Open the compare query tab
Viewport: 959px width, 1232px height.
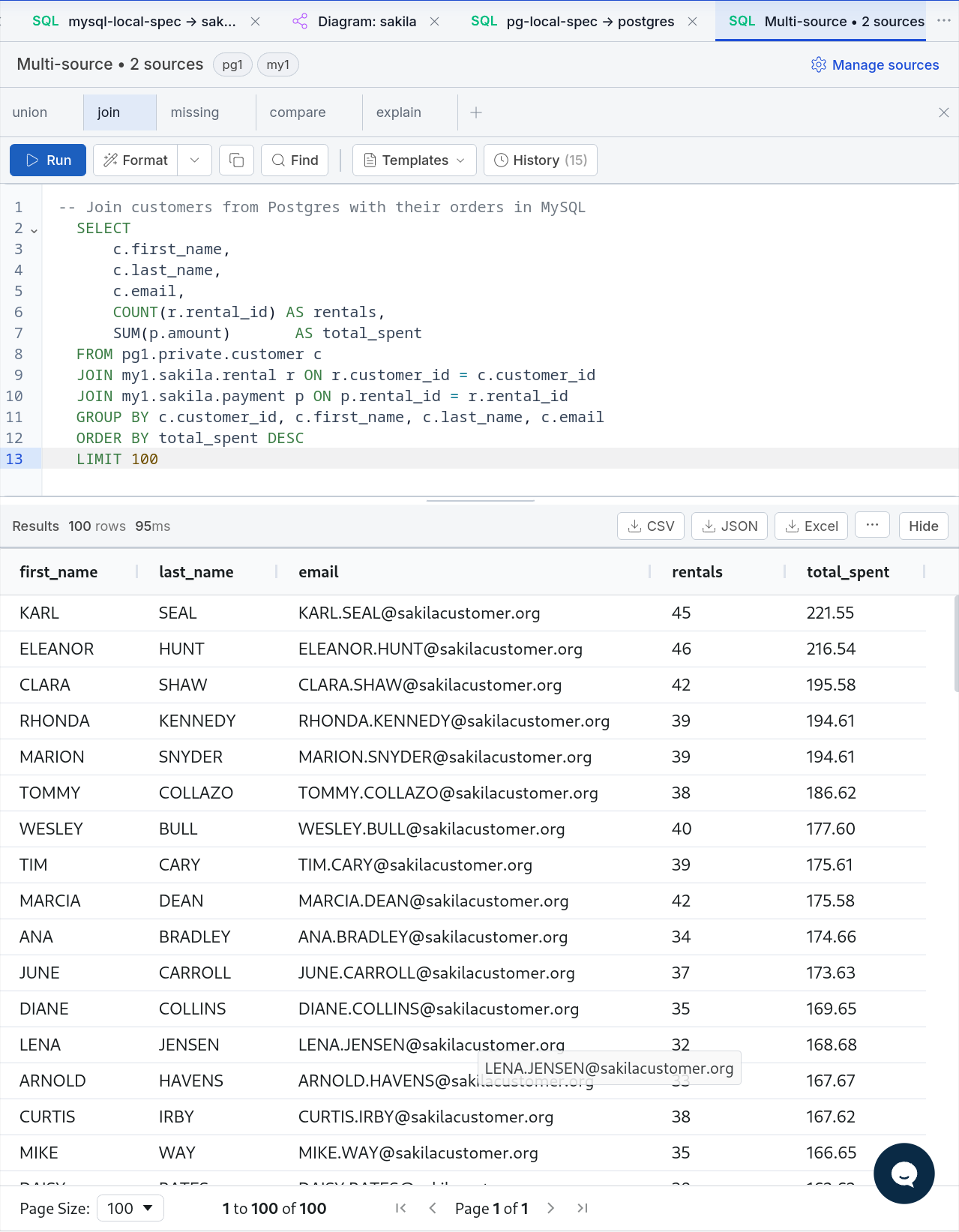tap(309, 112)
